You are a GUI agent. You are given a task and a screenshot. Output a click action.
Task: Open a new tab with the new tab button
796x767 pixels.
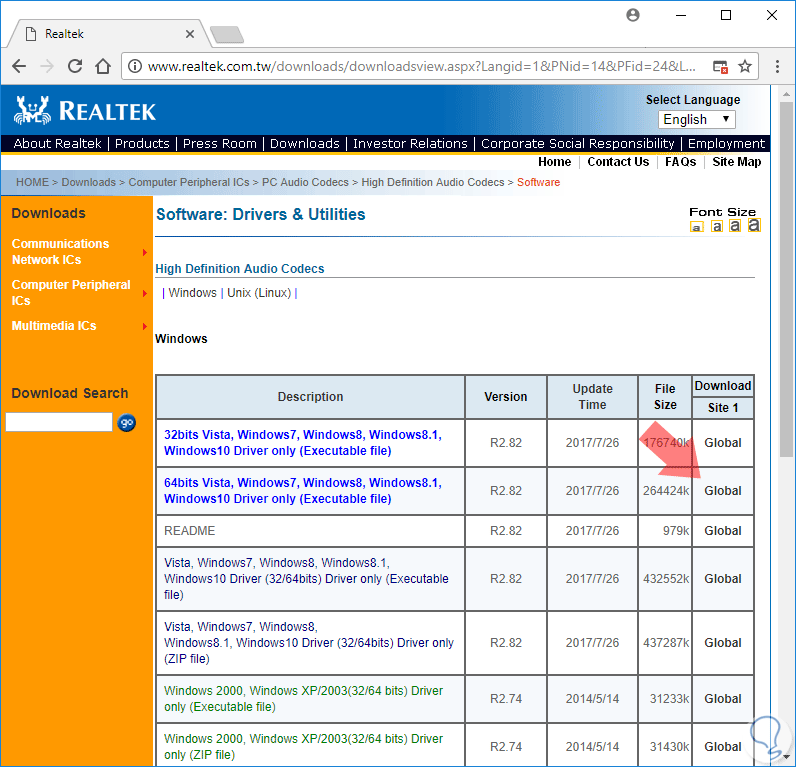pos(227,35)
